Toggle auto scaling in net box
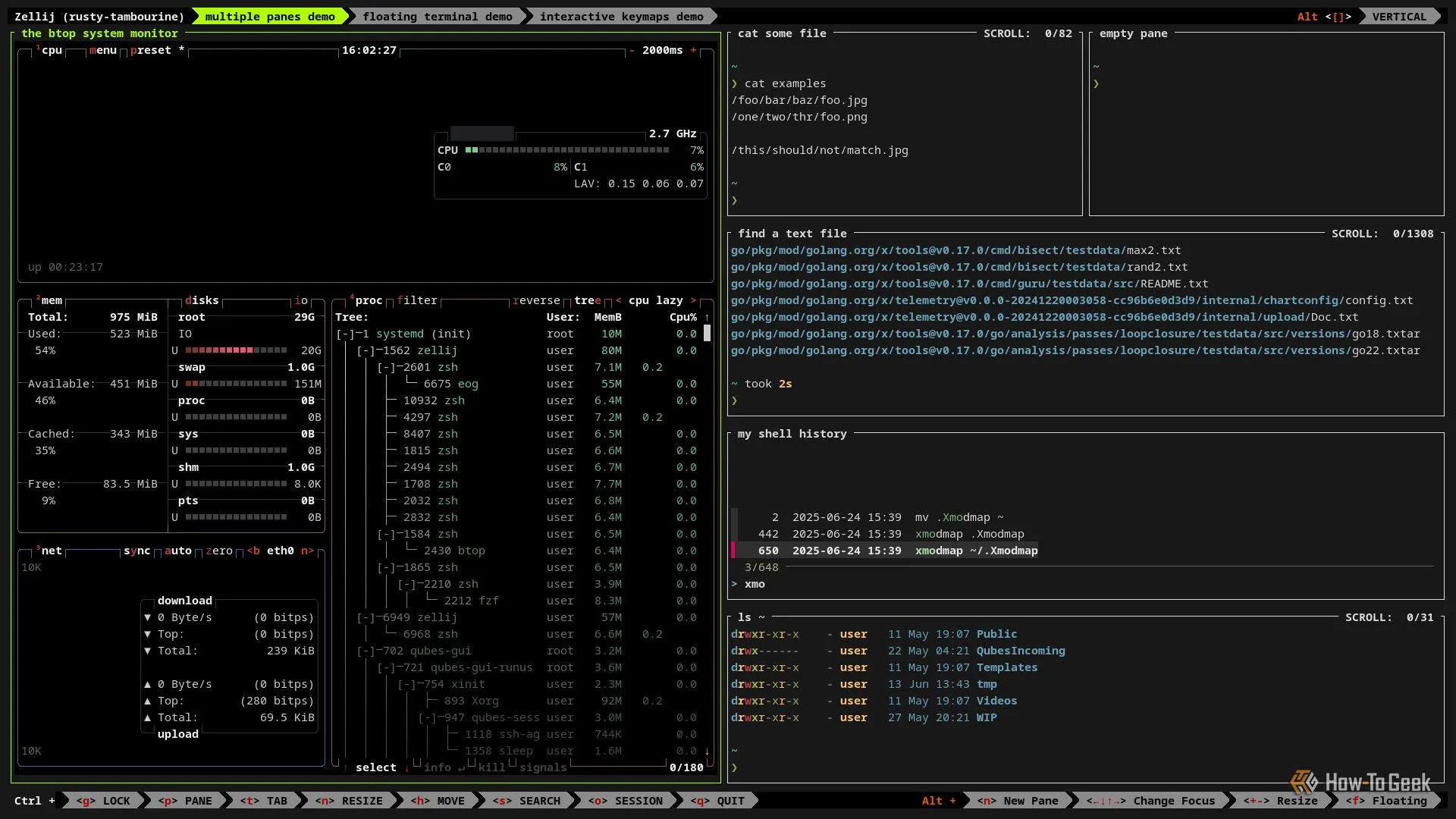 [x=178, y=551]
